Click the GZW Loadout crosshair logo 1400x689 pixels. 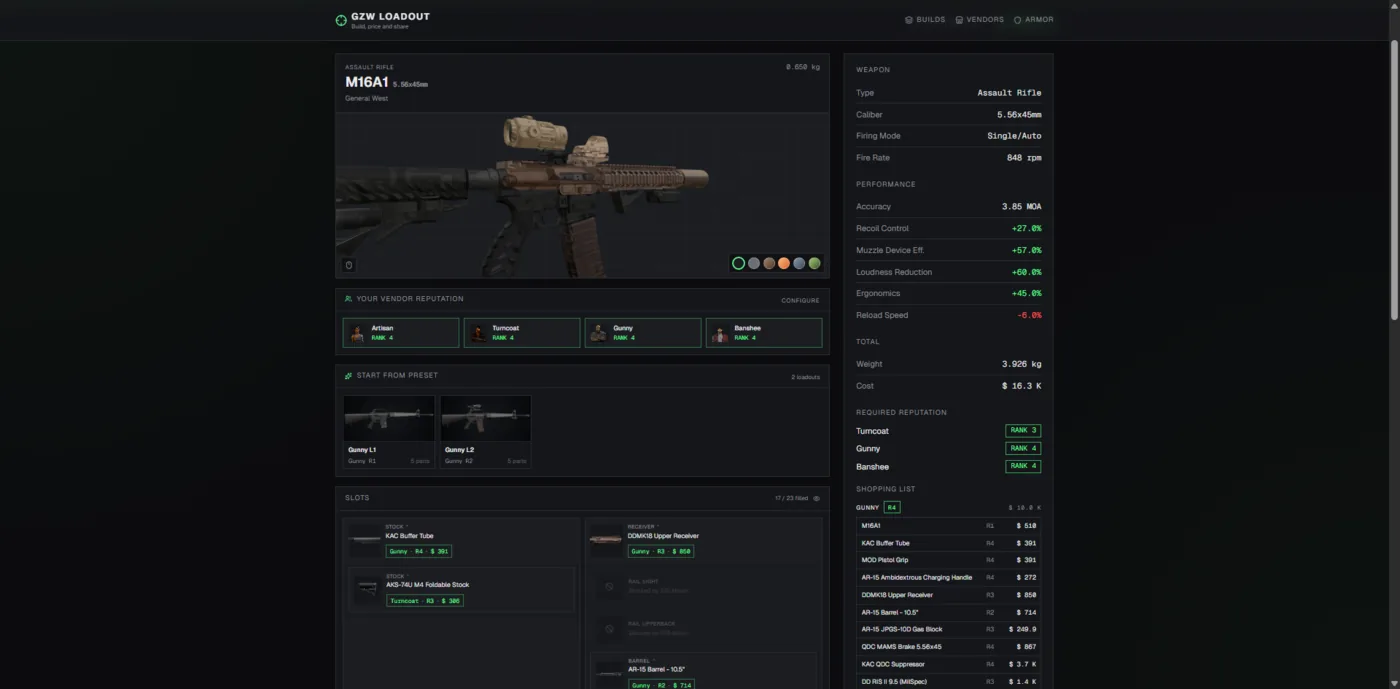[341, 20]
